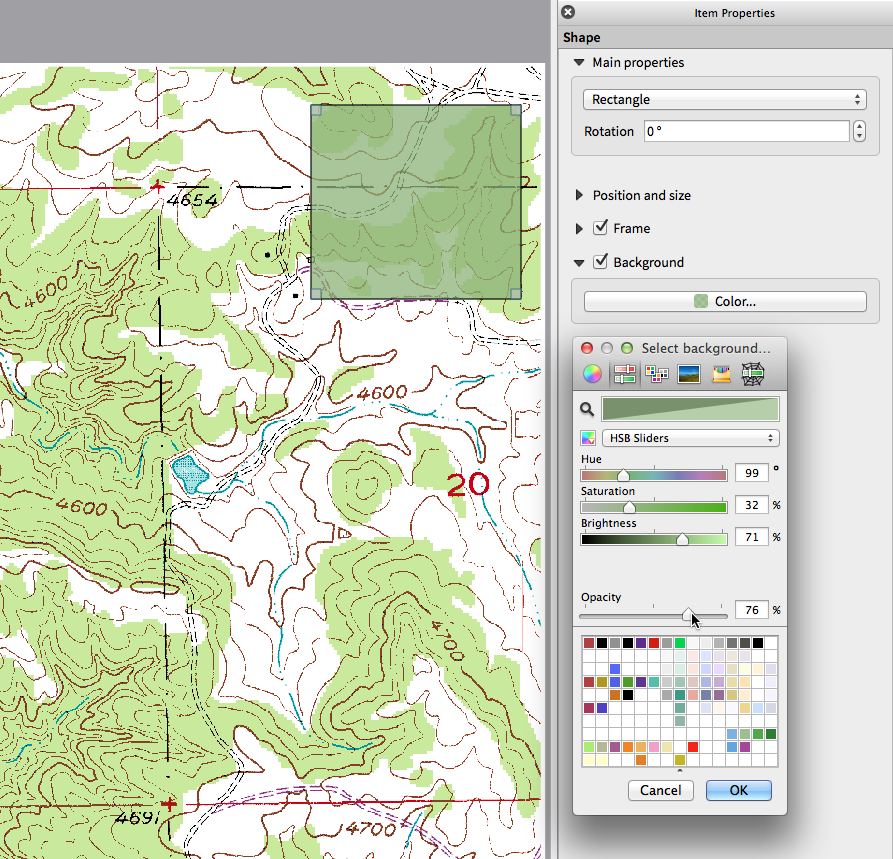The width and height of the screenshot is (893, 859).
Task: Switch to the Color Wheel picker
Action: (x=593, y=375)
